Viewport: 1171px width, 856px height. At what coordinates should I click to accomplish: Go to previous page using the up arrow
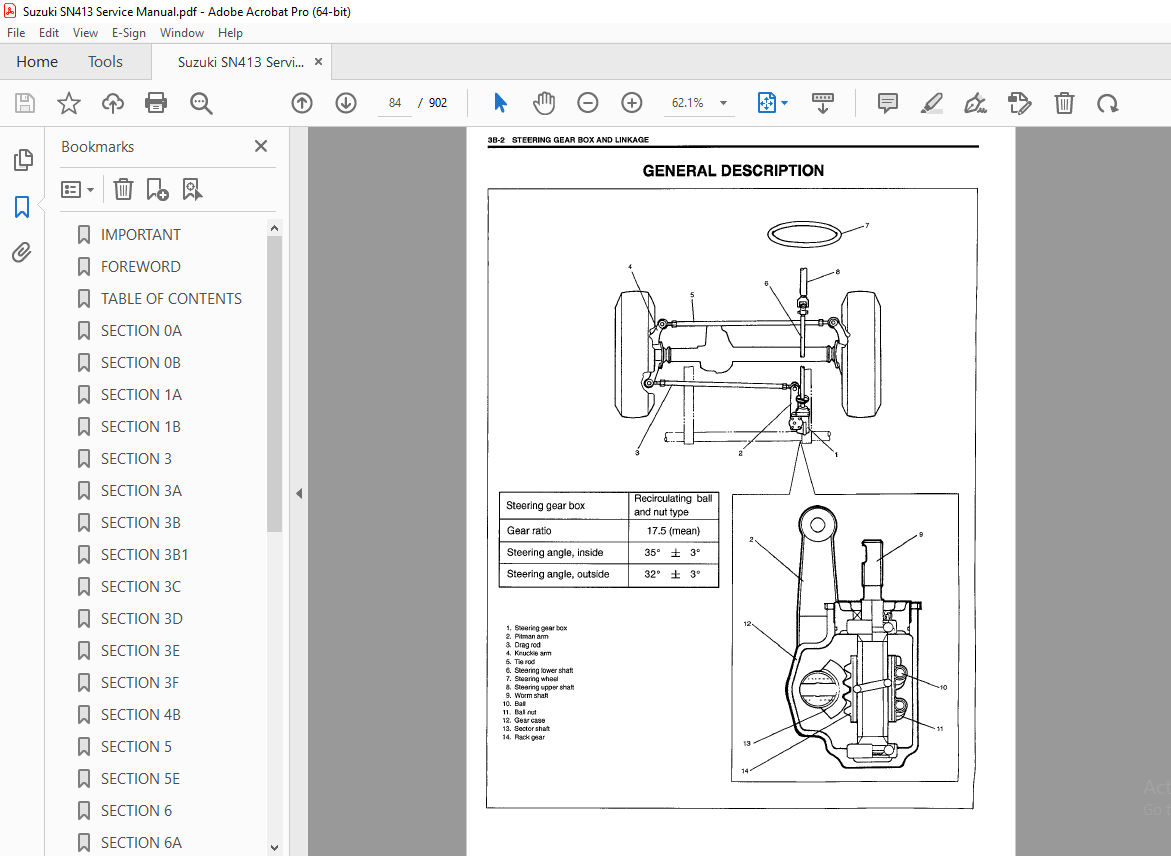[302, 103]
